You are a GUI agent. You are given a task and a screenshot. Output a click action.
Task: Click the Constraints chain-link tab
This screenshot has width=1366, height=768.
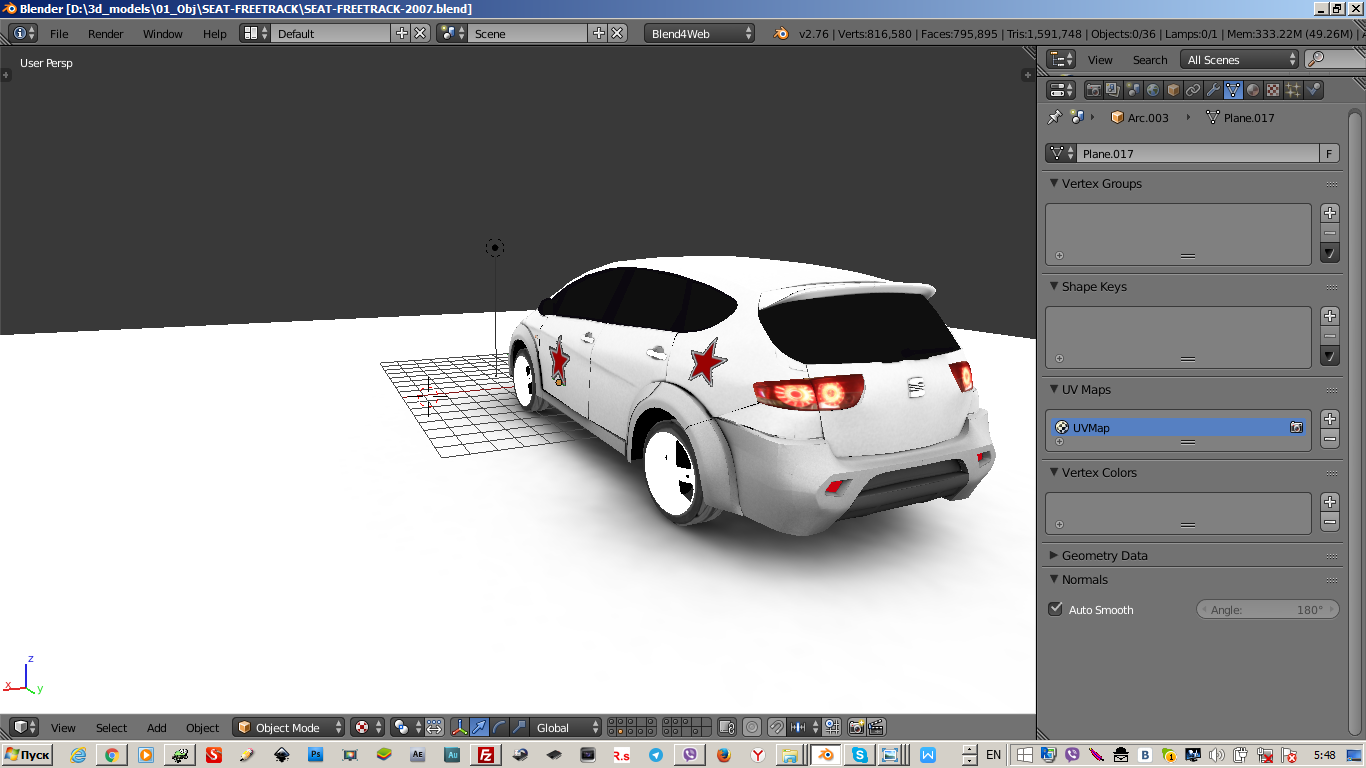pos(1193,90)
